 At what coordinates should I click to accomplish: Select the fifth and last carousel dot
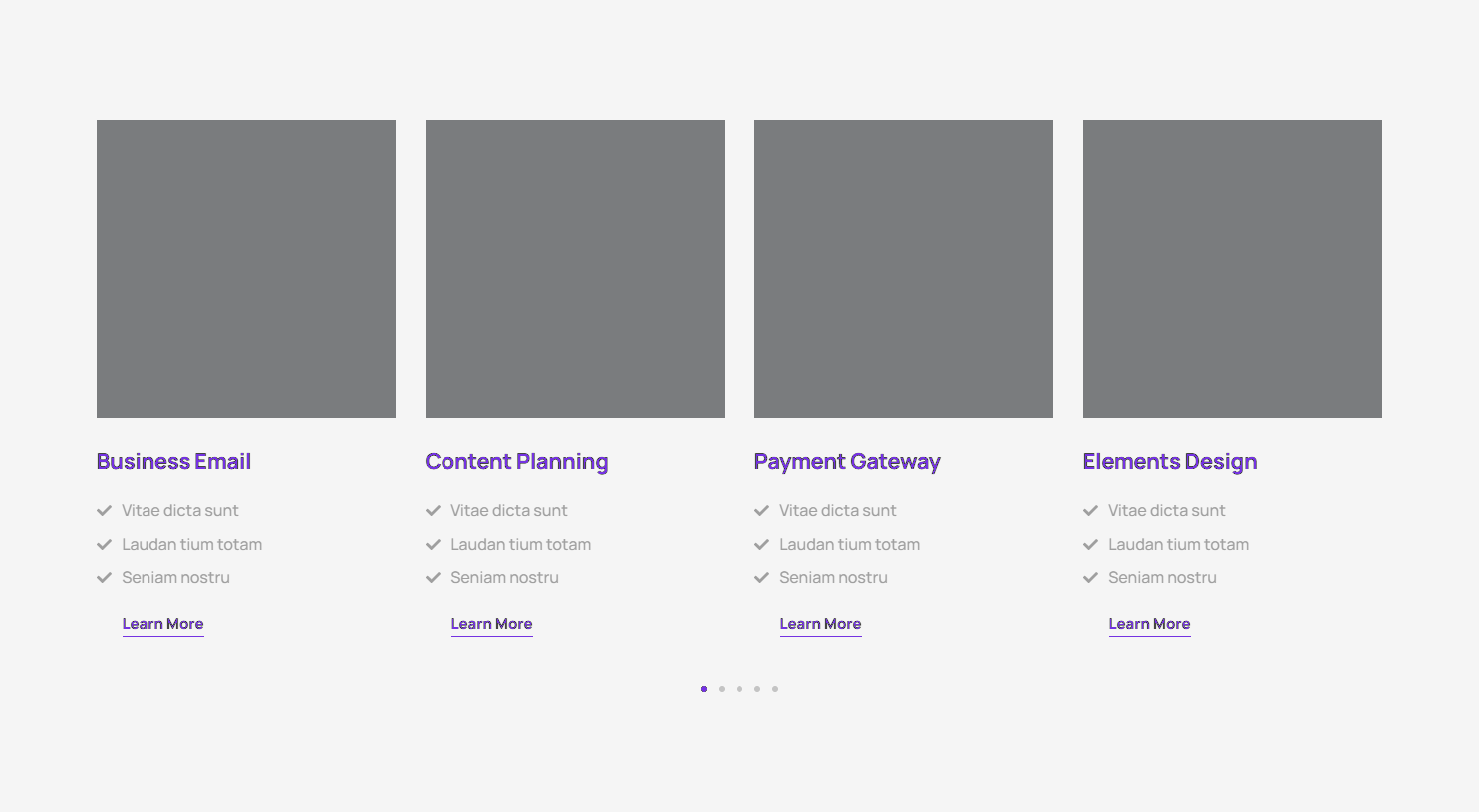[x=775, y=689]
